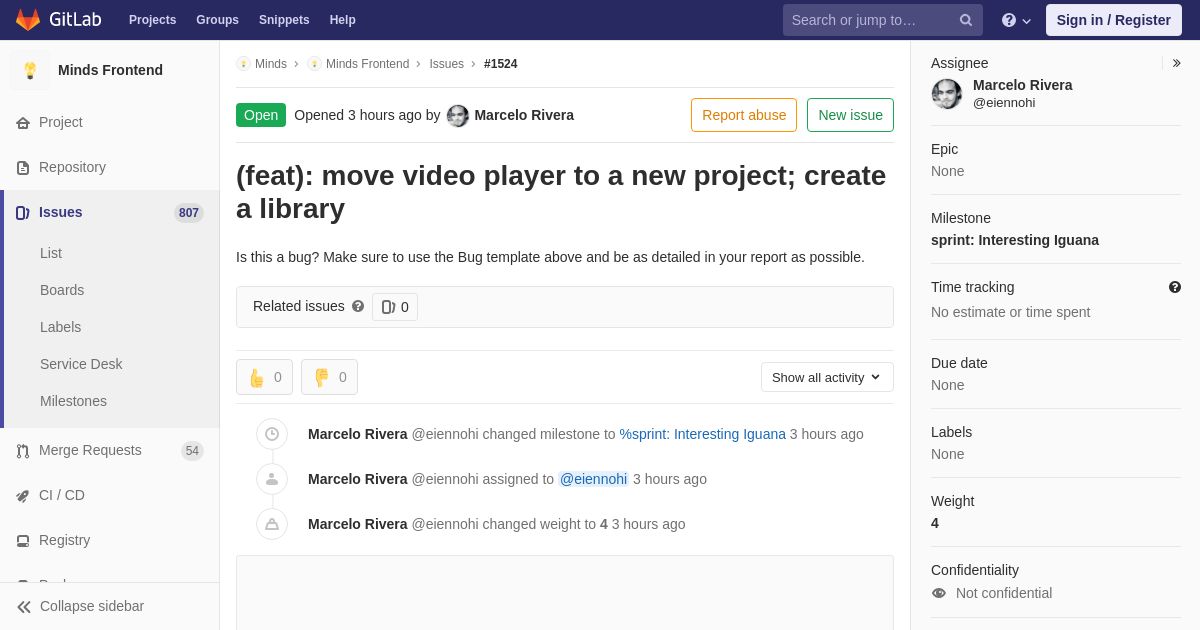
Task: Collapse the right sidebar with double chevron
Action: click(x=1176, y=63)
